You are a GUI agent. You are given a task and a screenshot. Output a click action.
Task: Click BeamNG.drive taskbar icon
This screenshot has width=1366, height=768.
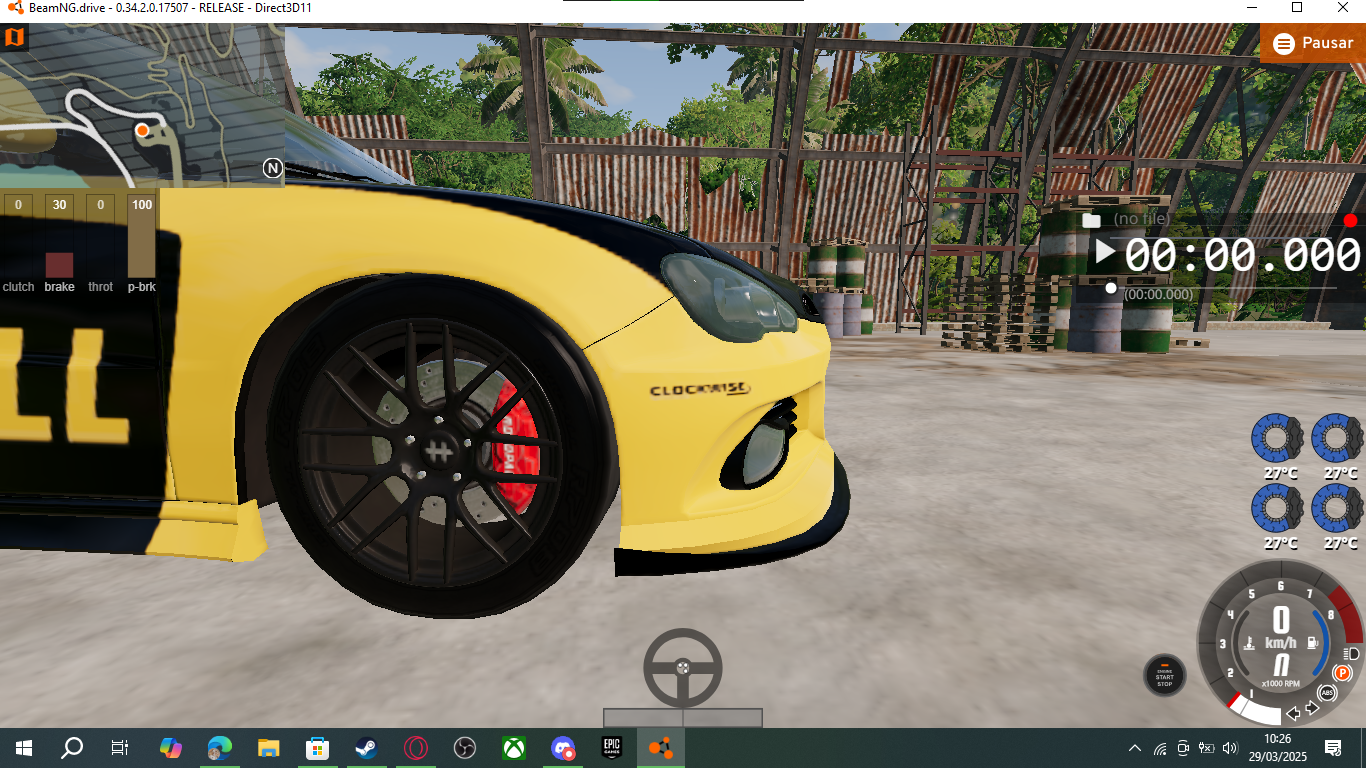coord(661,748)
